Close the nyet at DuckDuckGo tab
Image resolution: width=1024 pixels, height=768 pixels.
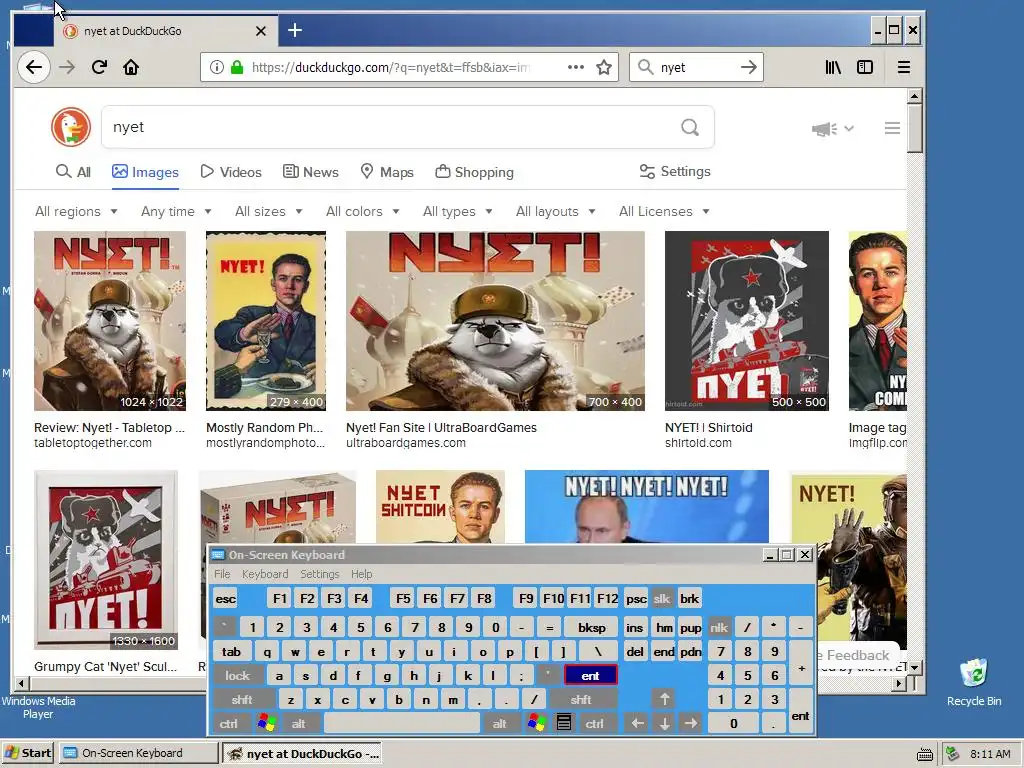[x=261, y=31]
